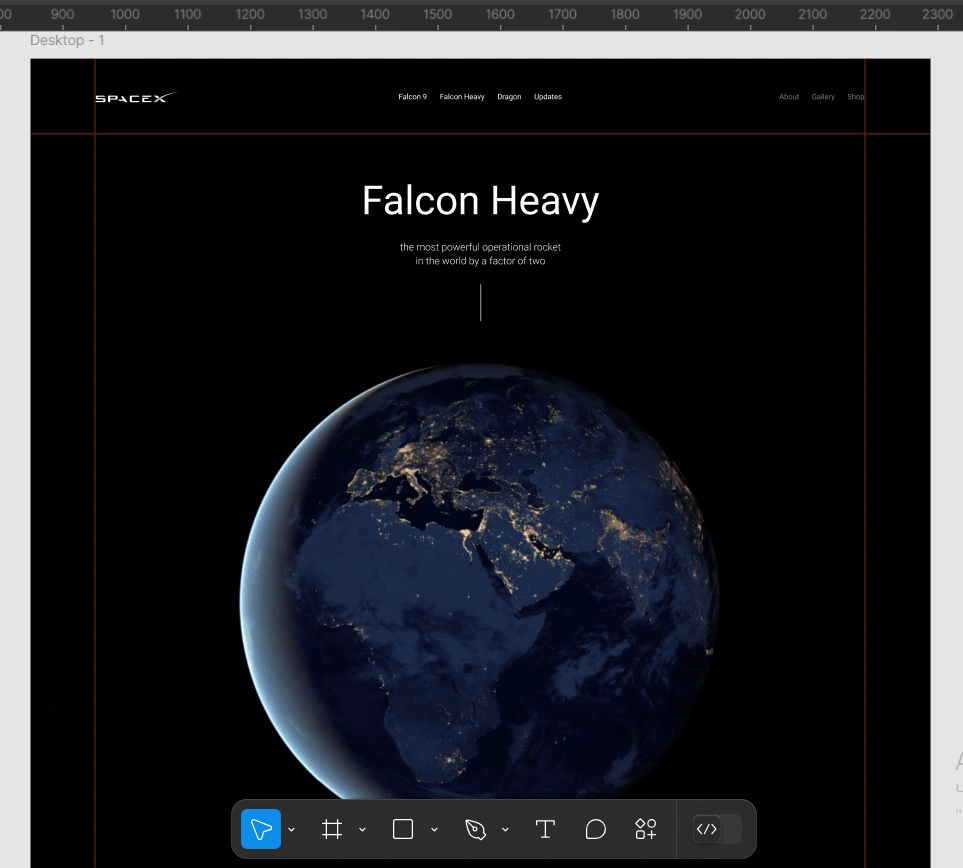Open the Move tool options chevron

click(x=292, y=829)
